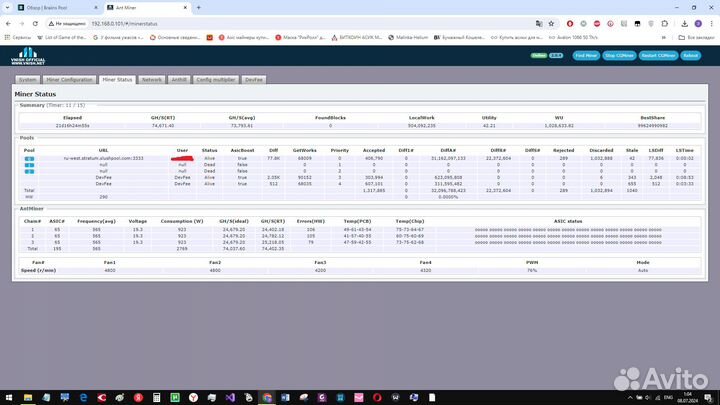Select the Miner Status tab
Viewport: 720px width, 405px height.
pos(117,80)
